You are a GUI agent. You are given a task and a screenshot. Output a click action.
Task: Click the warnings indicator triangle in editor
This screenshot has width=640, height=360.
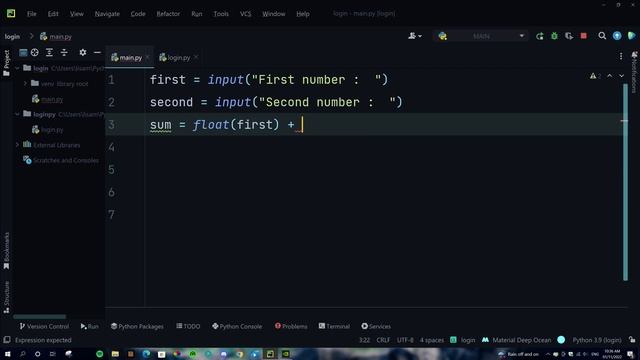(x=595, y=76)
